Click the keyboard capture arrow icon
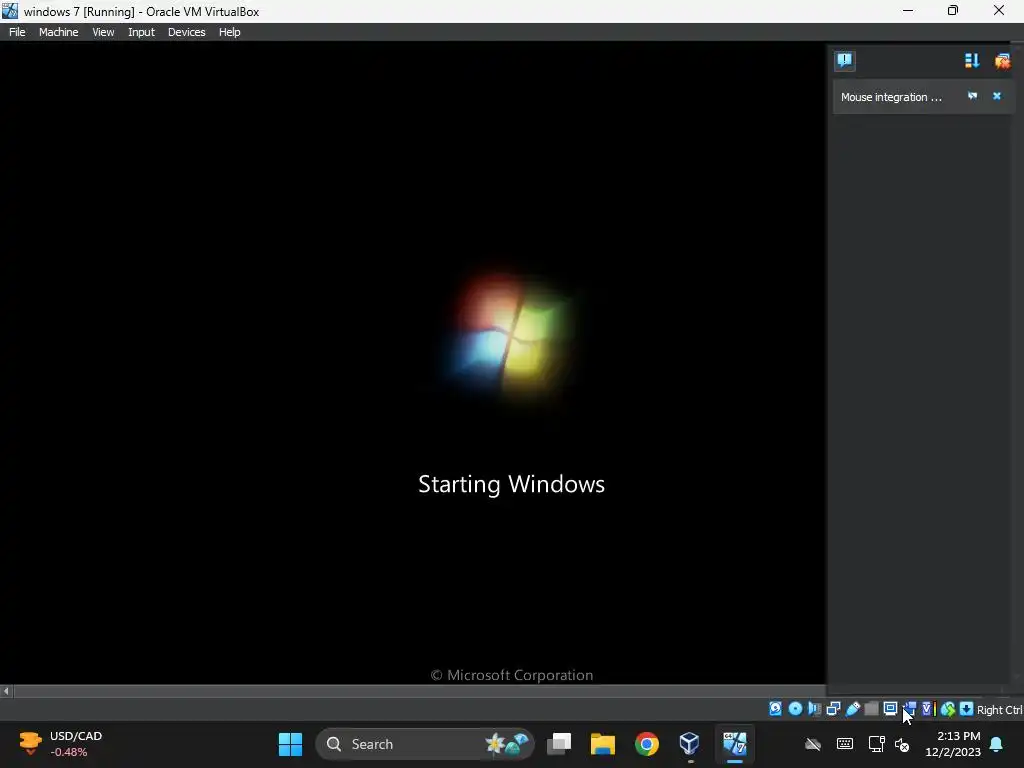Screen dimensions: 1024x768 pyautogui.click(x=967, y=709)
